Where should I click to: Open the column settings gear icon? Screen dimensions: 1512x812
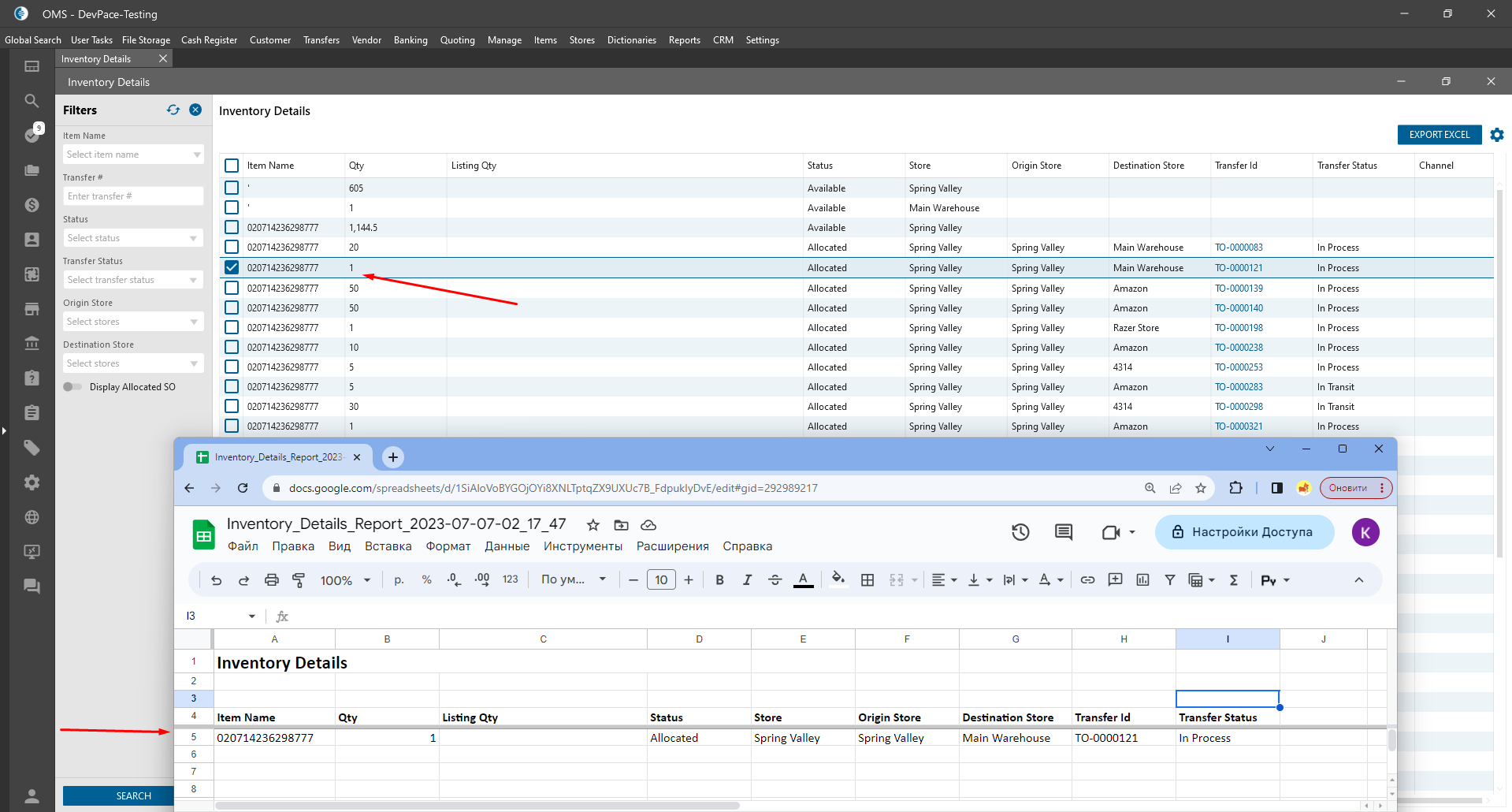click(1496, 135)
